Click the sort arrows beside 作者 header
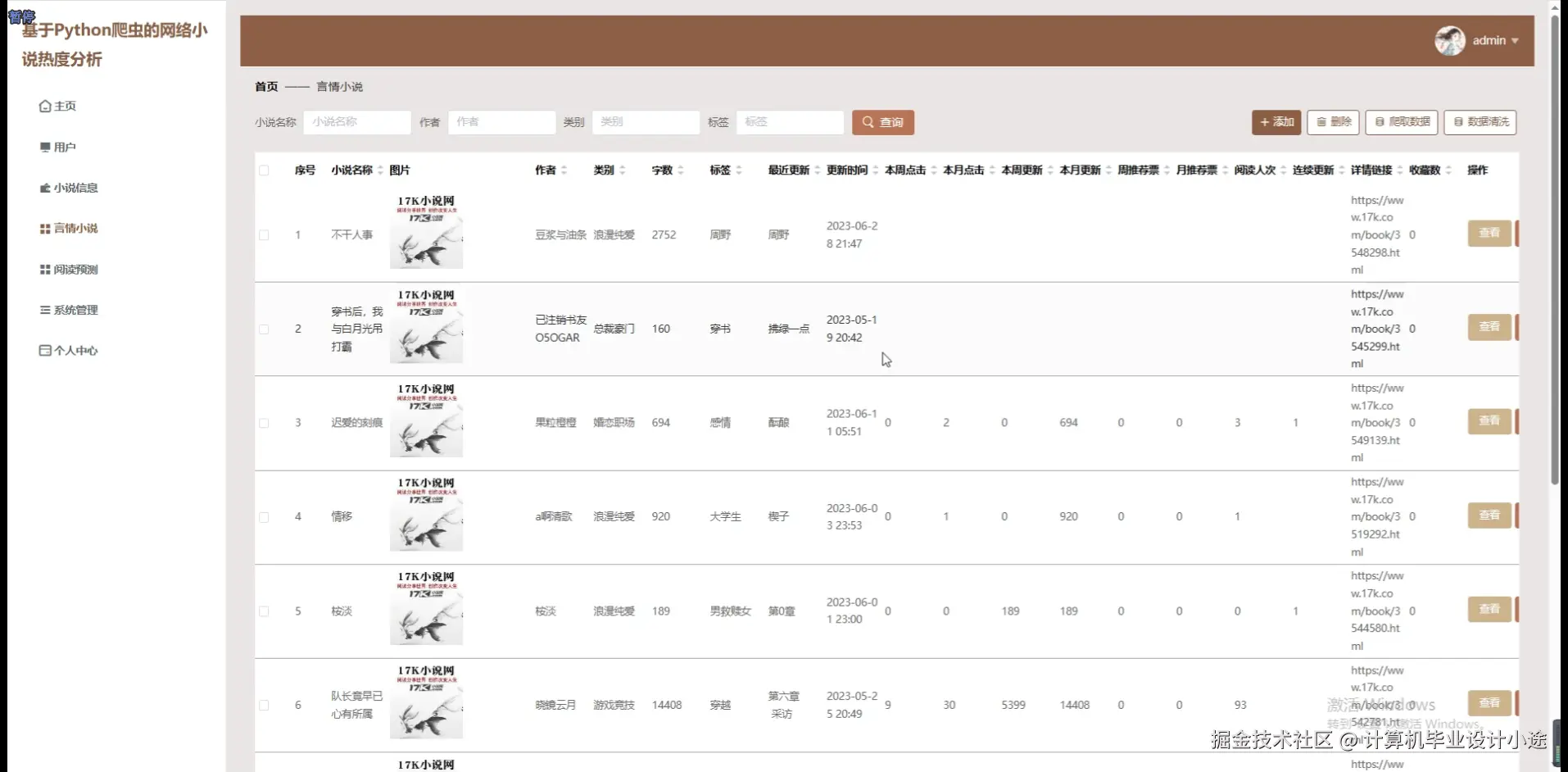1568x772 pixels. pyautogui.click(x=564, y=170)
